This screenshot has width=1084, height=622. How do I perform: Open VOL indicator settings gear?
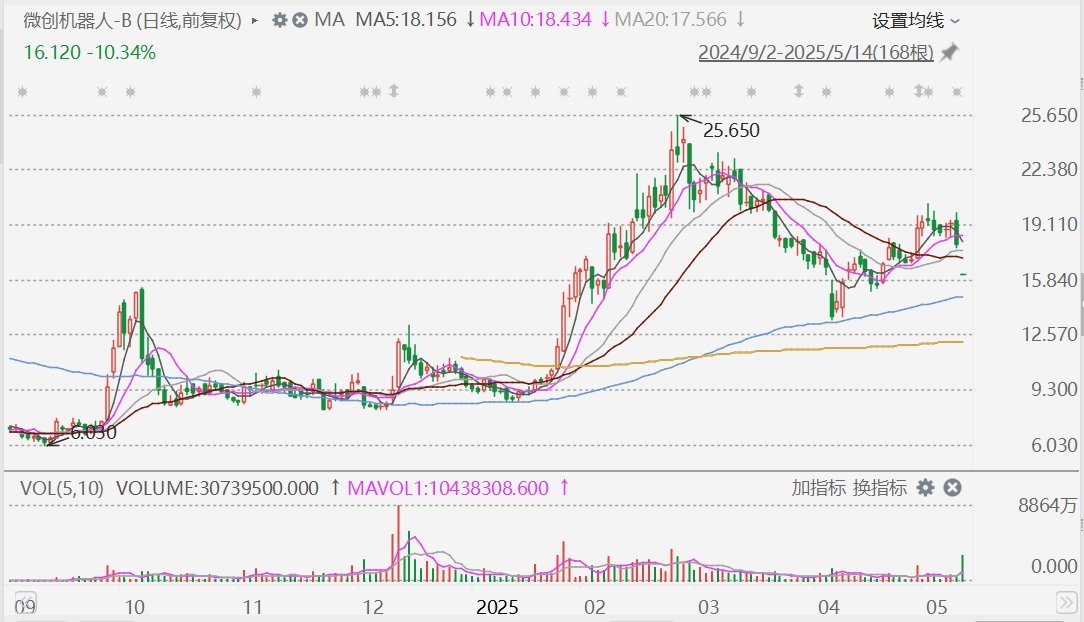coord(925,488)
